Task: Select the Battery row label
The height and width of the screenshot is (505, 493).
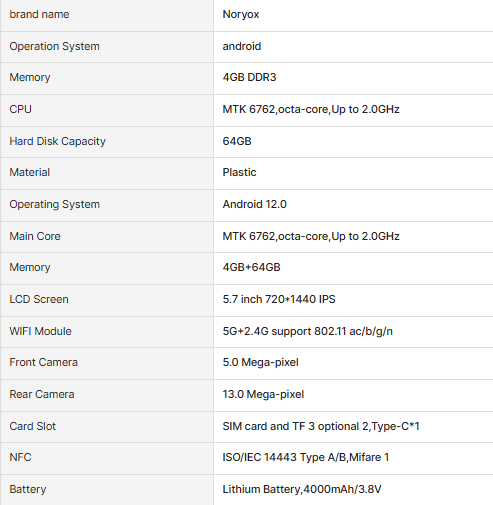Action: (28, 489)
